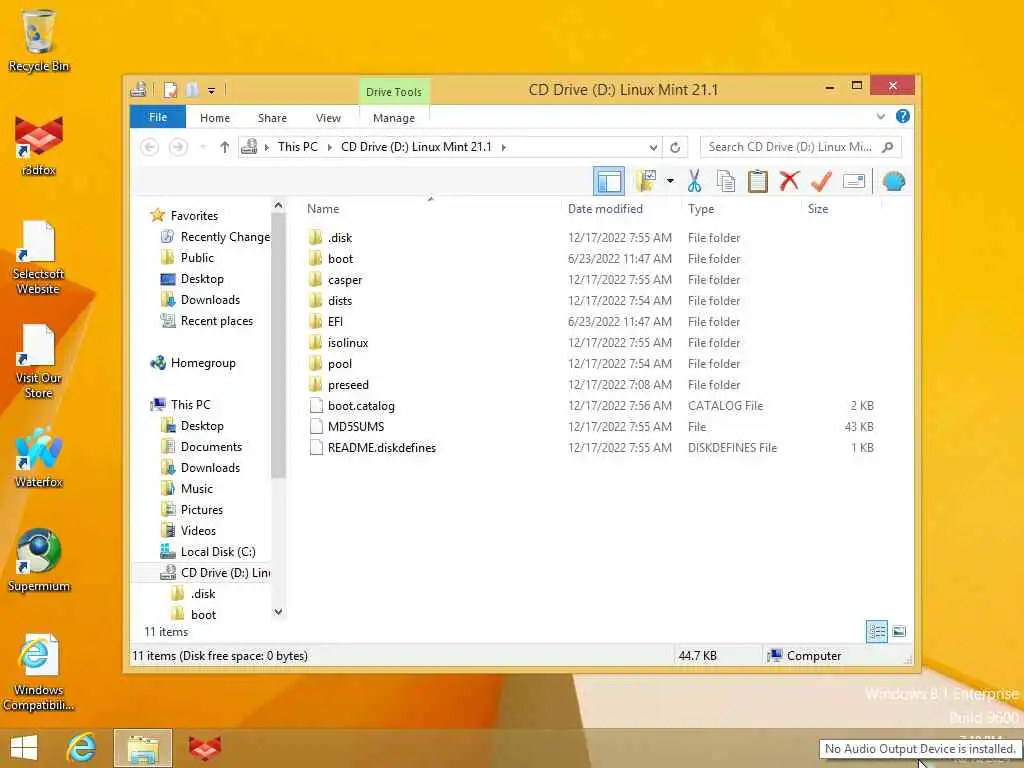Click the Cut scissors icon
The width and height of the screenshot is (1024, 768).
click(694, 181)
